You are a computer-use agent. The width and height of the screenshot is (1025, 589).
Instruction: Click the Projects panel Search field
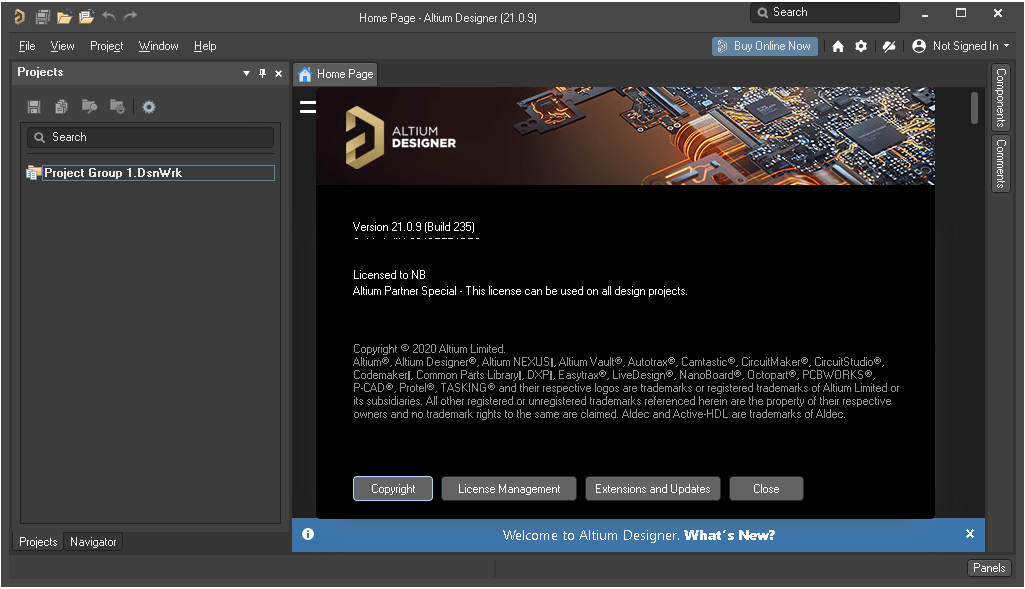click(x=150, y=137)
